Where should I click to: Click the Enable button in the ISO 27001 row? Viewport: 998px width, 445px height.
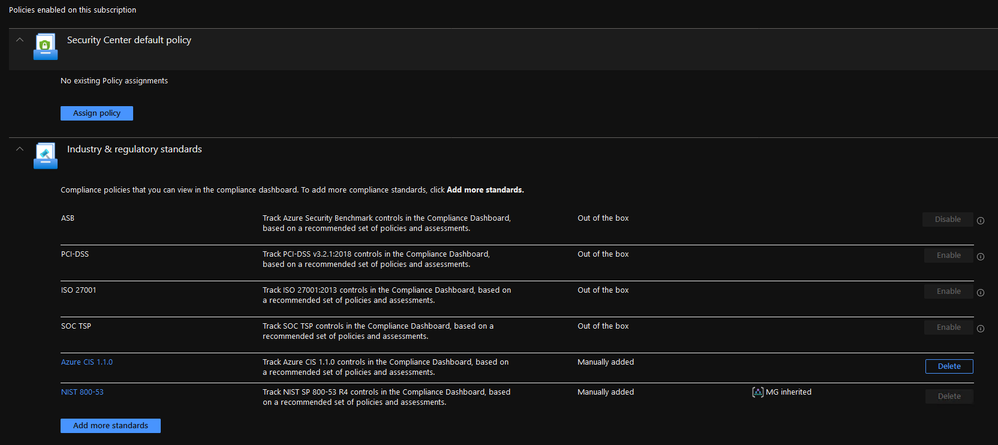click(x=948, y=291)
